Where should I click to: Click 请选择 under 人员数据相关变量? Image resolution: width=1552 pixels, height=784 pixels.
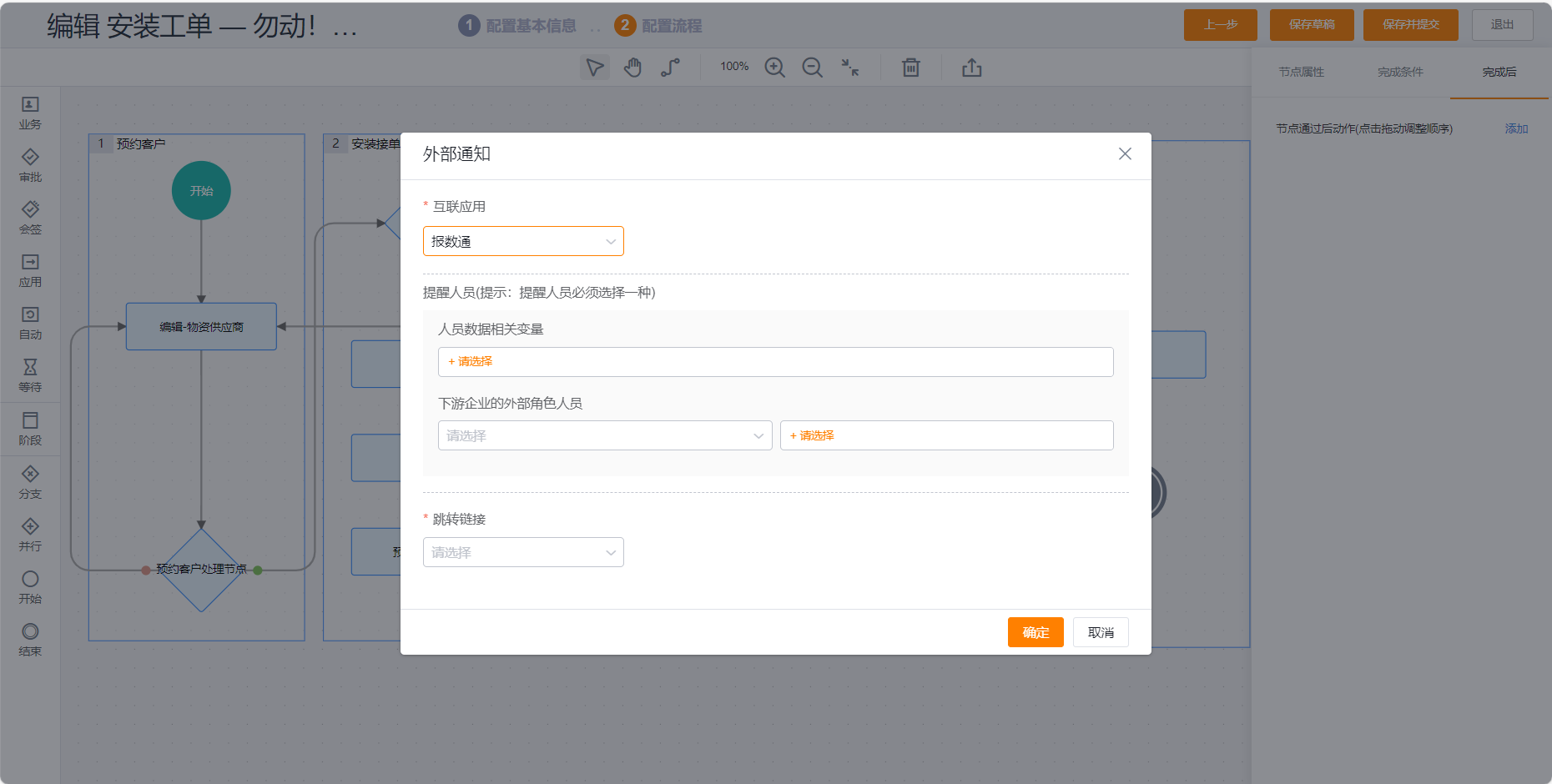pyautogui.click(x=775, y=362)
